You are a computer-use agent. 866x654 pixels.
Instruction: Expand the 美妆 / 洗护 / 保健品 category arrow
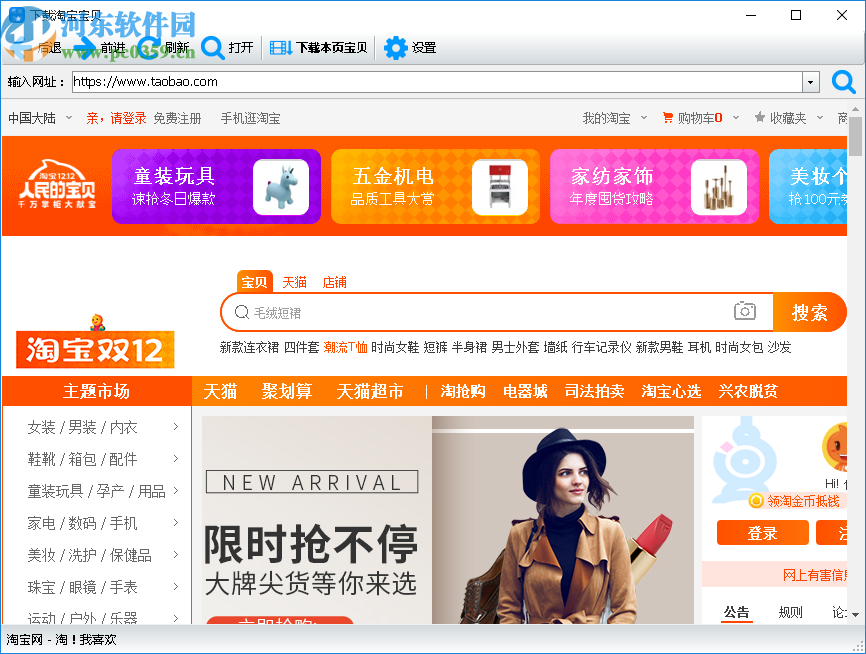tap(176, 555)
